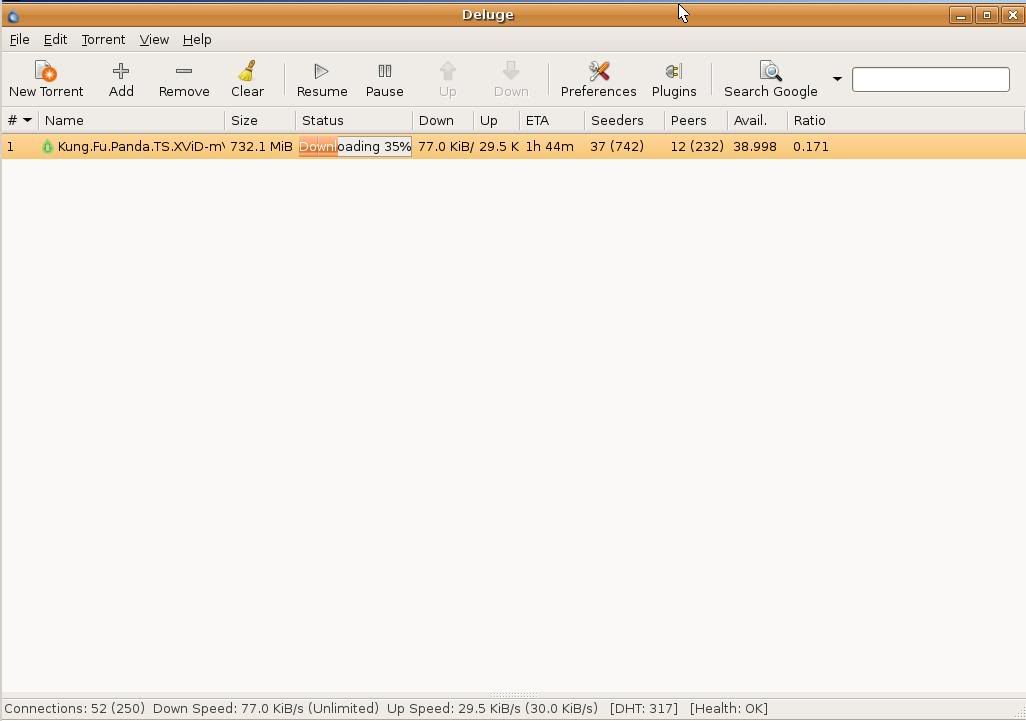Open Preferences via the tools icon
Image resolution: width=1026 pixels, height=721 pixels.
point(599,71)
